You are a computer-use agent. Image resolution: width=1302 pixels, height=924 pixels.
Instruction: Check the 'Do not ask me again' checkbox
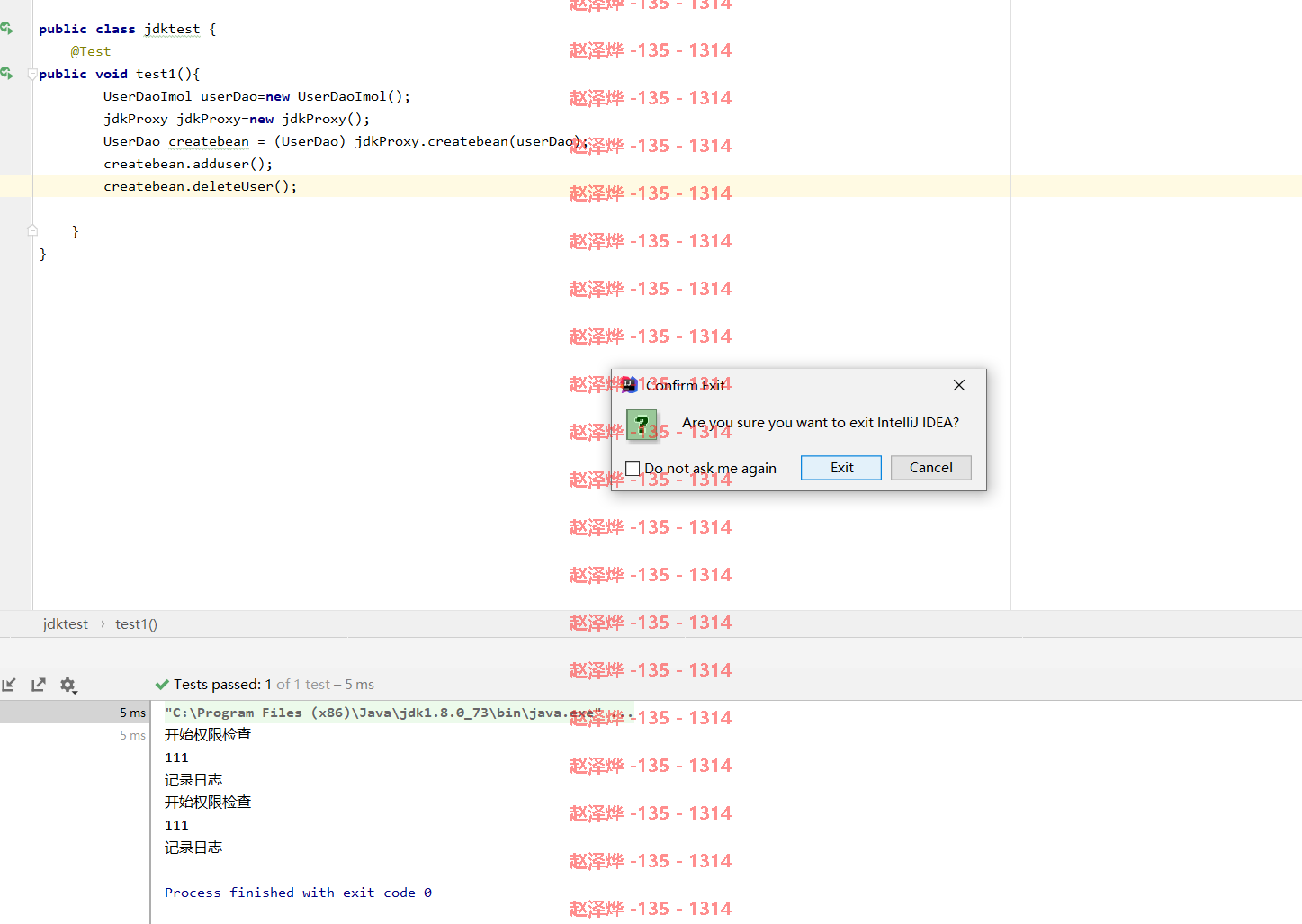coord(633,468)
